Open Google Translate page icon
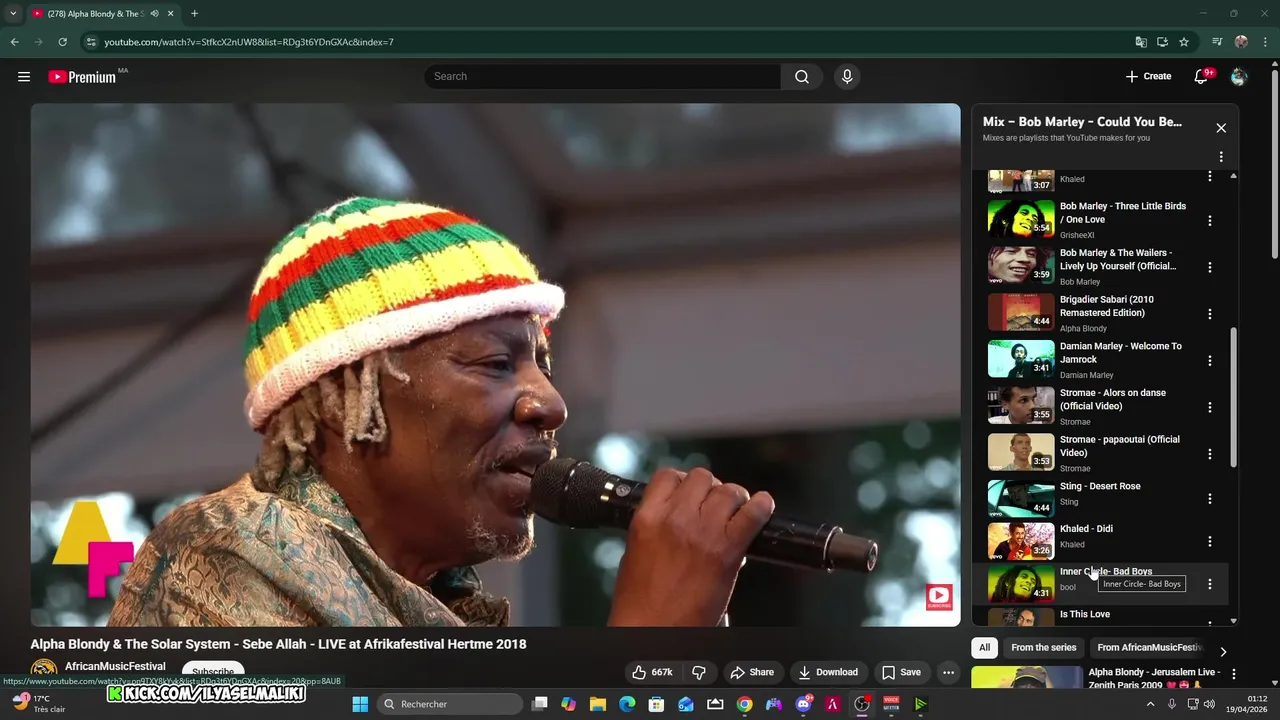The image size is (1280, 720). pyautogui.click(x=1141, y=42)
